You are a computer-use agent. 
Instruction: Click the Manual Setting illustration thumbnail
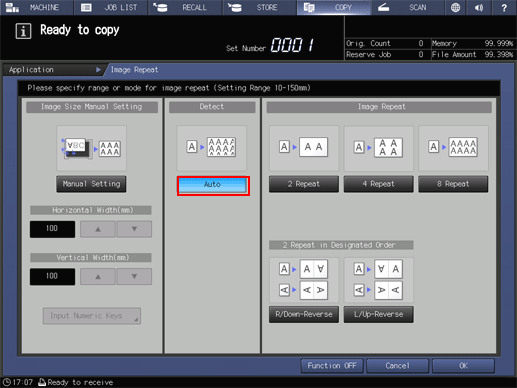pyautogui.click(x=91, y=148)
